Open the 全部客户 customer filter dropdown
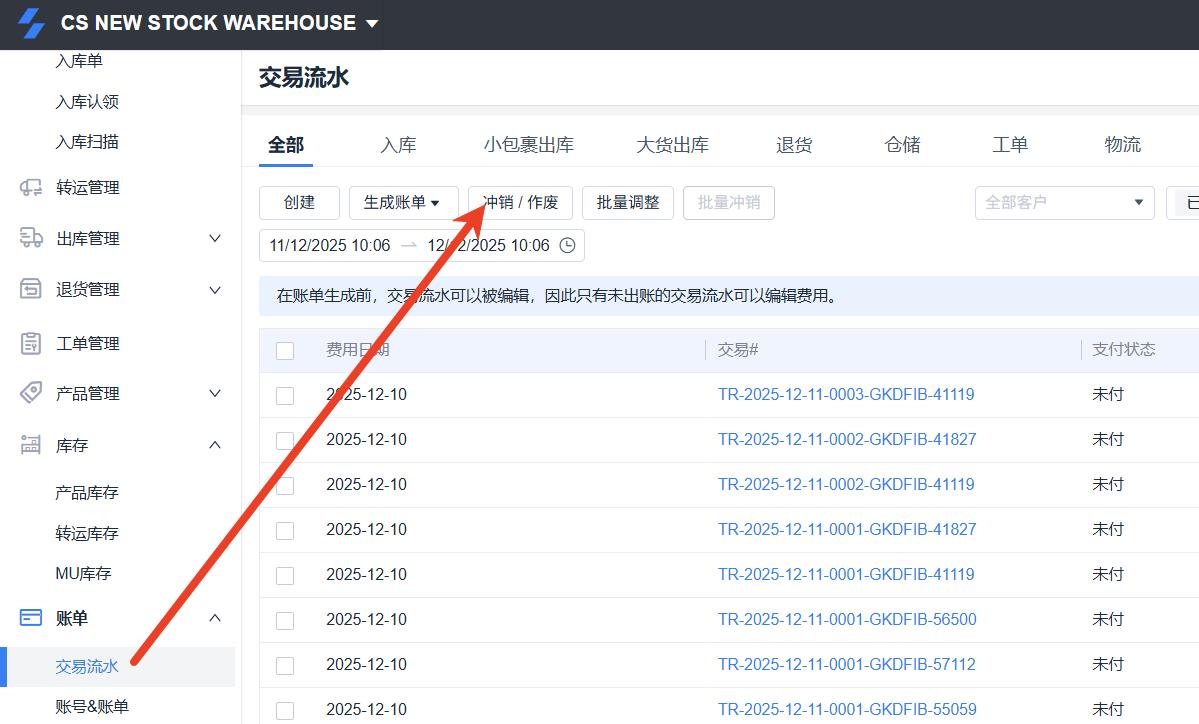 click(1064, 202)
